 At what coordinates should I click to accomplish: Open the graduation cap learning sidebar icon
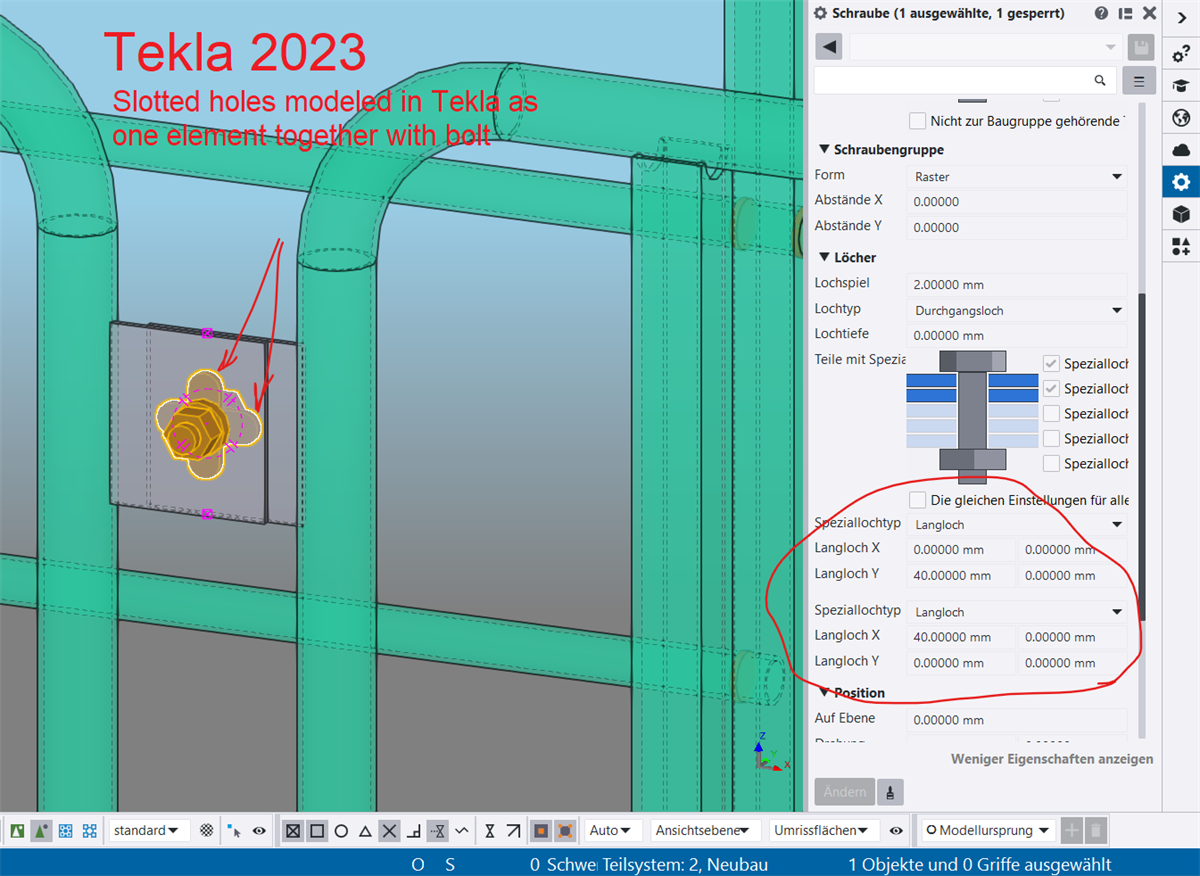point(1181,85)
